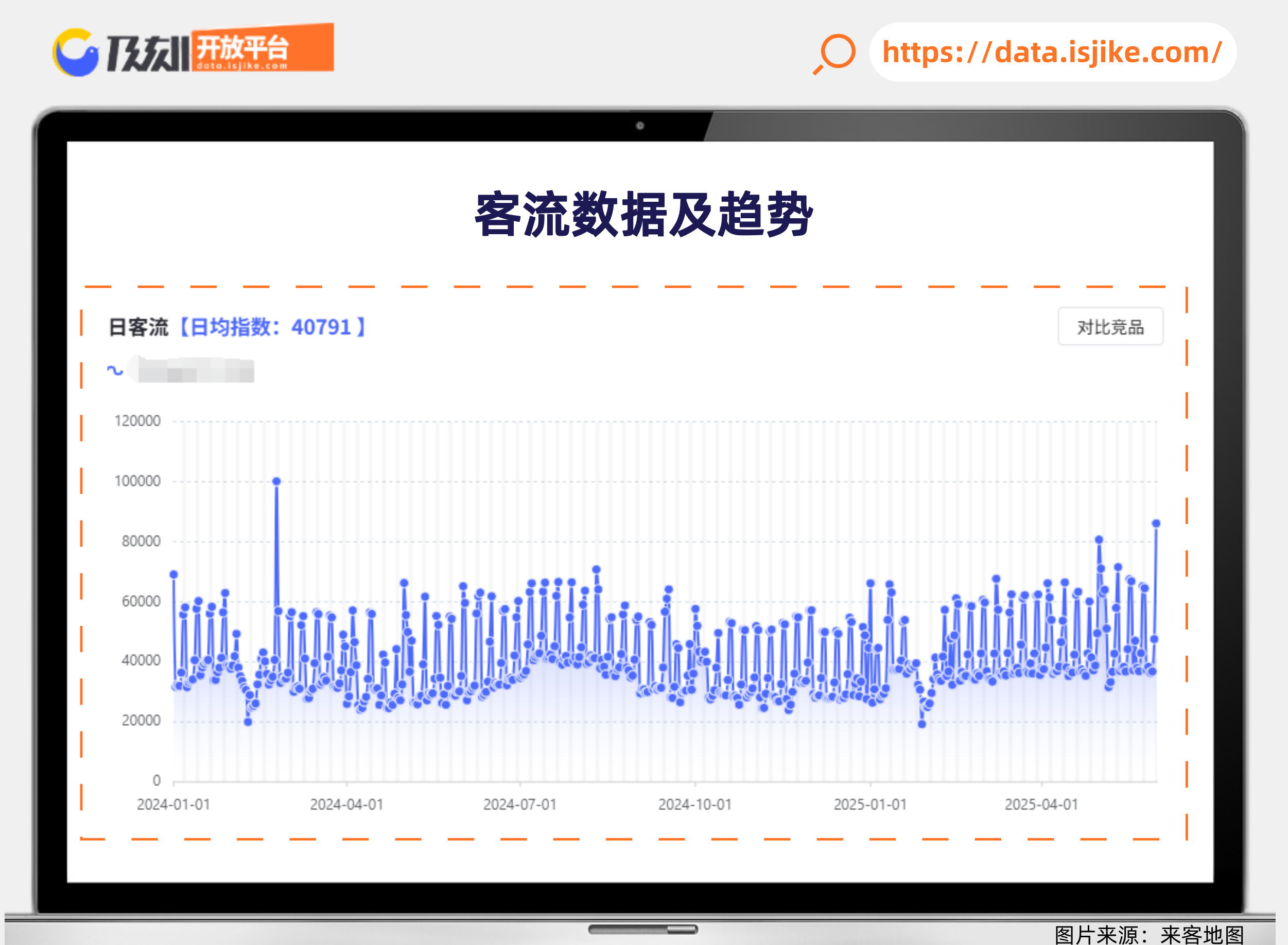The height and width of the screenshot is (945, 1288).
Task: Click the 2024-10-01 x-axis label
Action: (x=694, y=804)
